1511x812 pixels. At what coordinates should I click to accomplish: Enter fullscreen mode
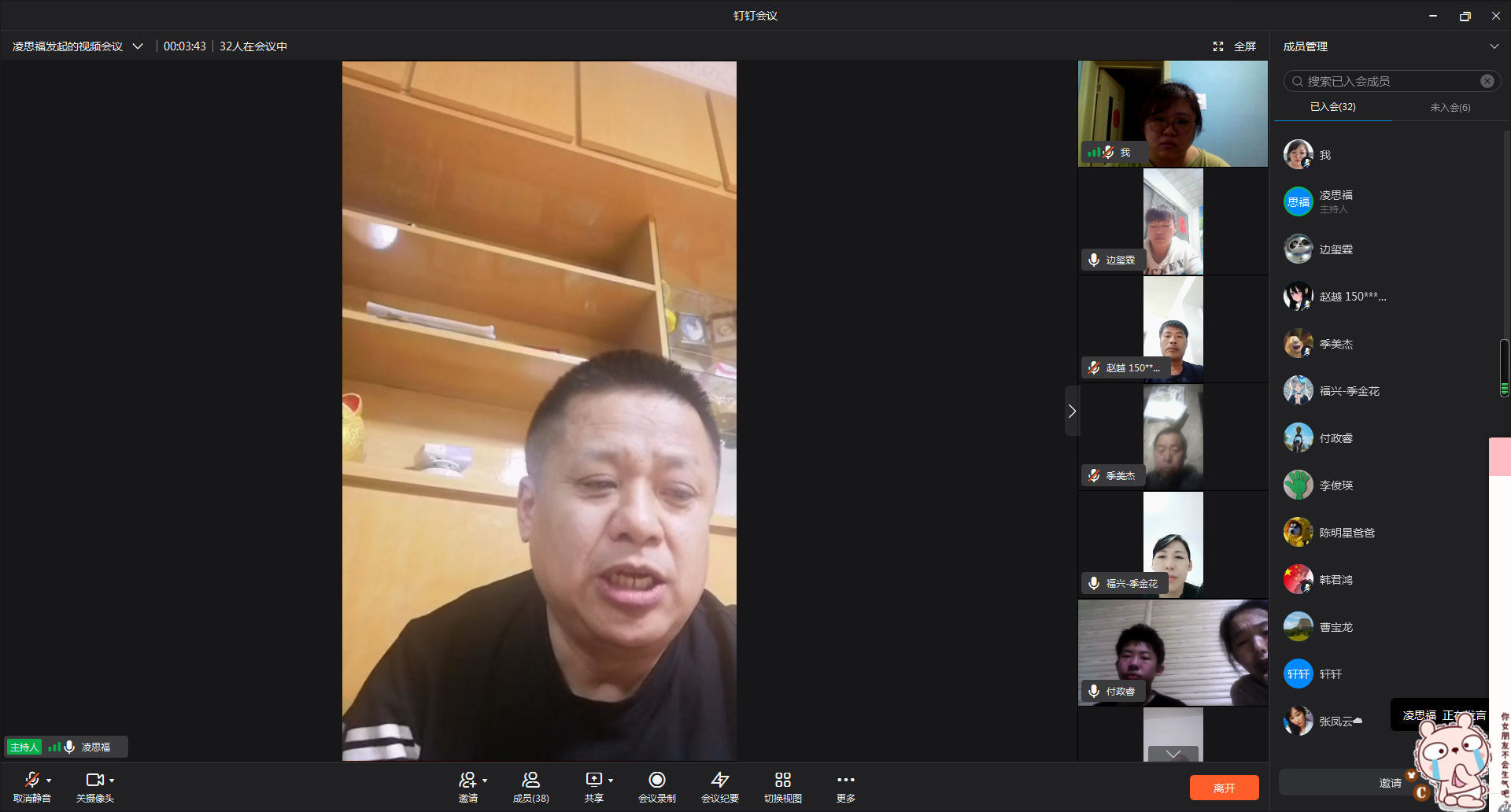pyautogui.click(x=1234, y=46)
